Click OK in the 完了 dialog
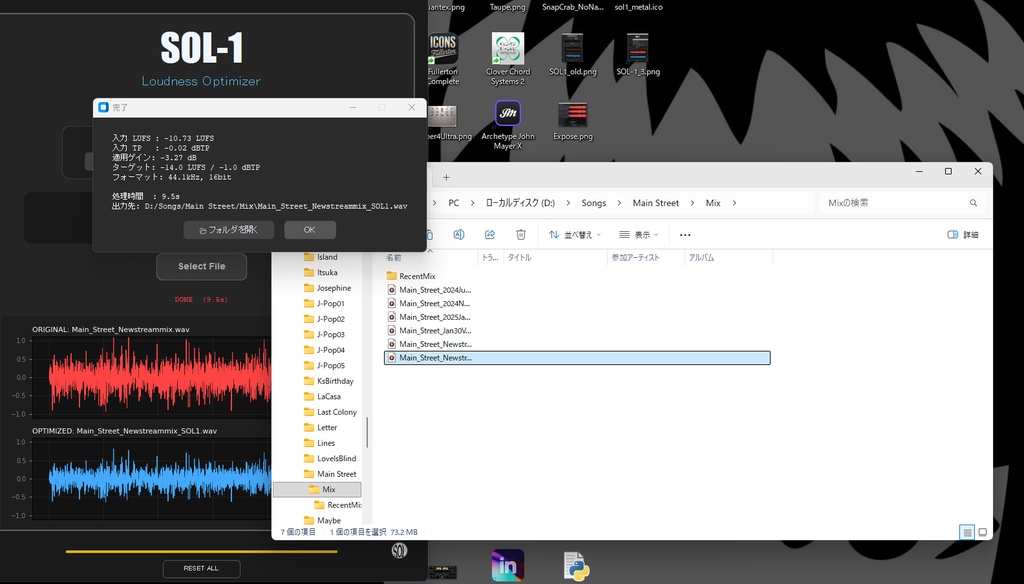 [x=310, y=229]
